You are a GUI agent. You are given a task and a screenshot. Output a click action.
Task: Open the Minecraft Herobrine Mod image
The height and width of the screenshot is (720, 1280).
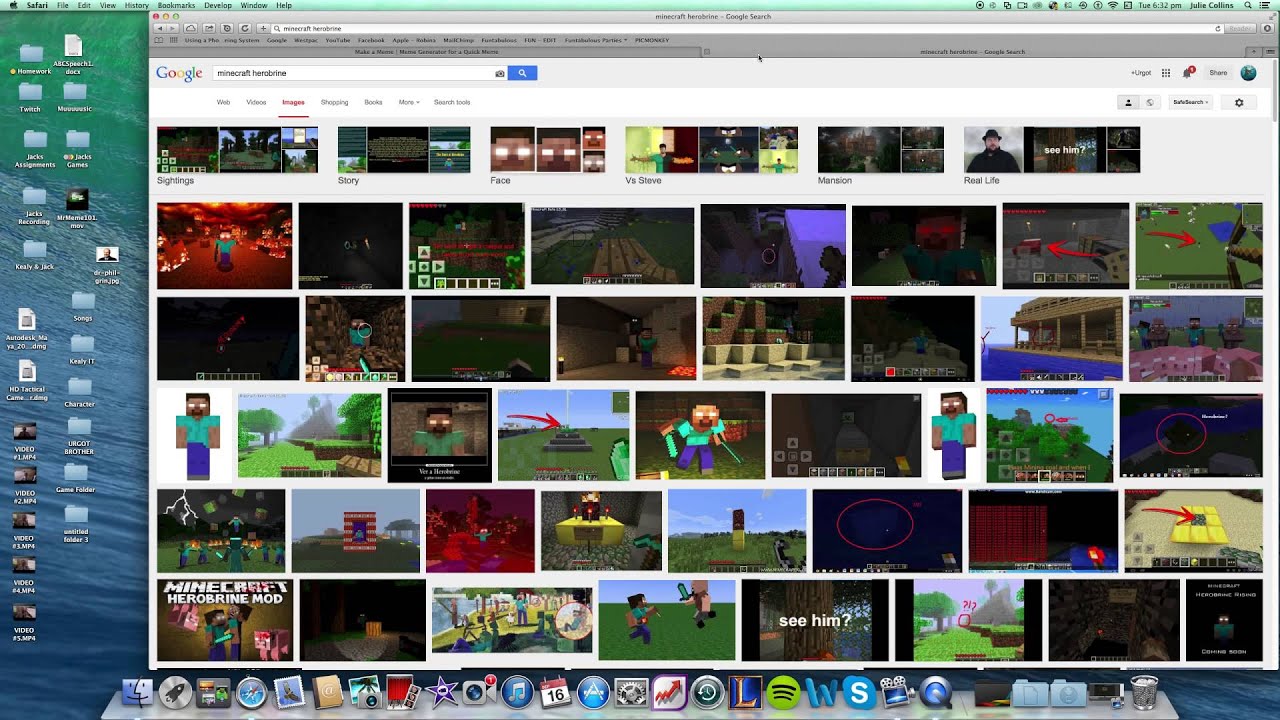[225, 620]
